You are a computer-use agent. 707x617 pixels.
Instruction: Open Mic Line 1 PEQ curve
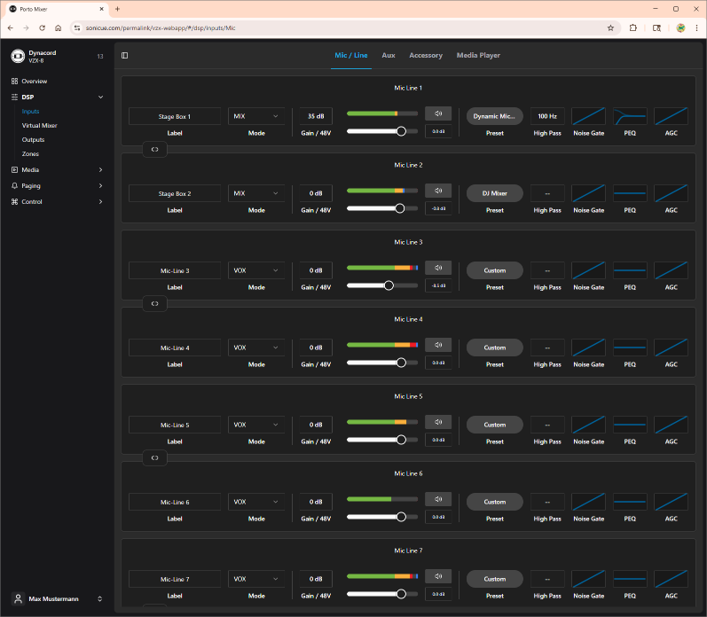(629, 116)
